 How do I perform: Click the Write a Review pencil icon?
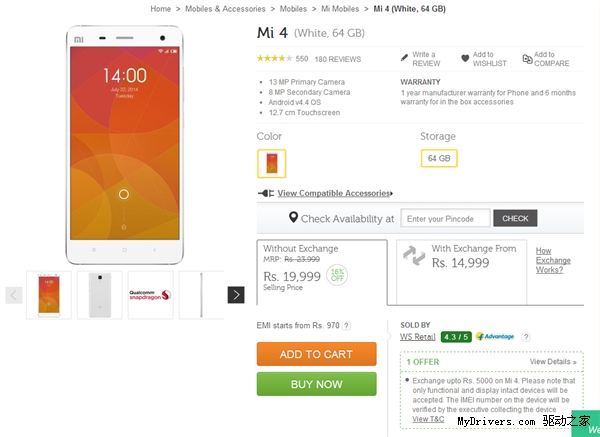(x=404, y=59)
